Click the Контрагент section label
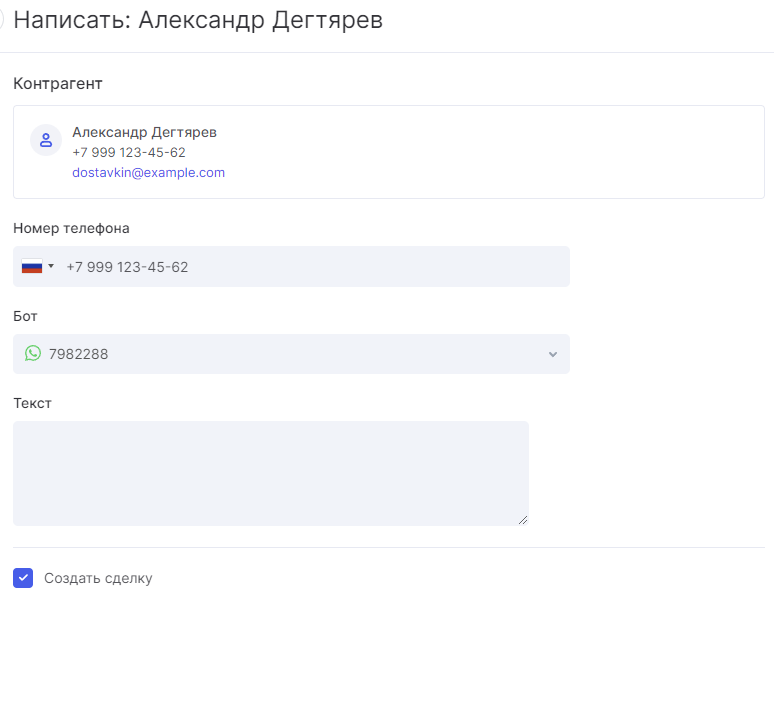Screen dimensions: 774x704 pos(58,83)
